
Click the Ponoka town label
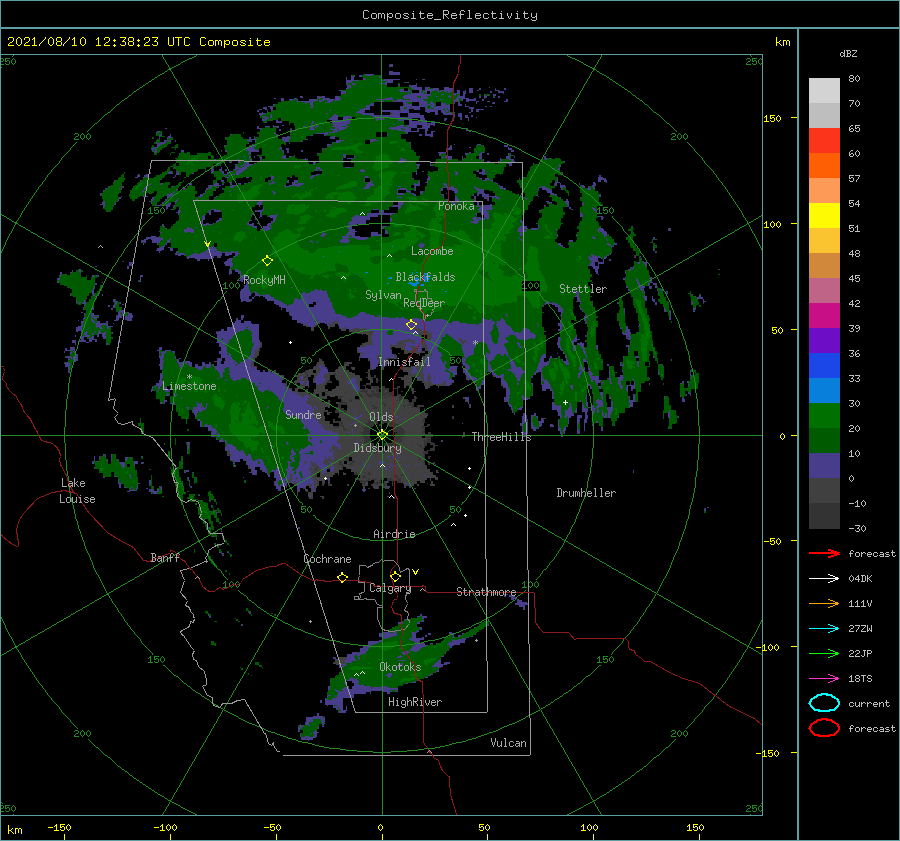coord(456,206)
